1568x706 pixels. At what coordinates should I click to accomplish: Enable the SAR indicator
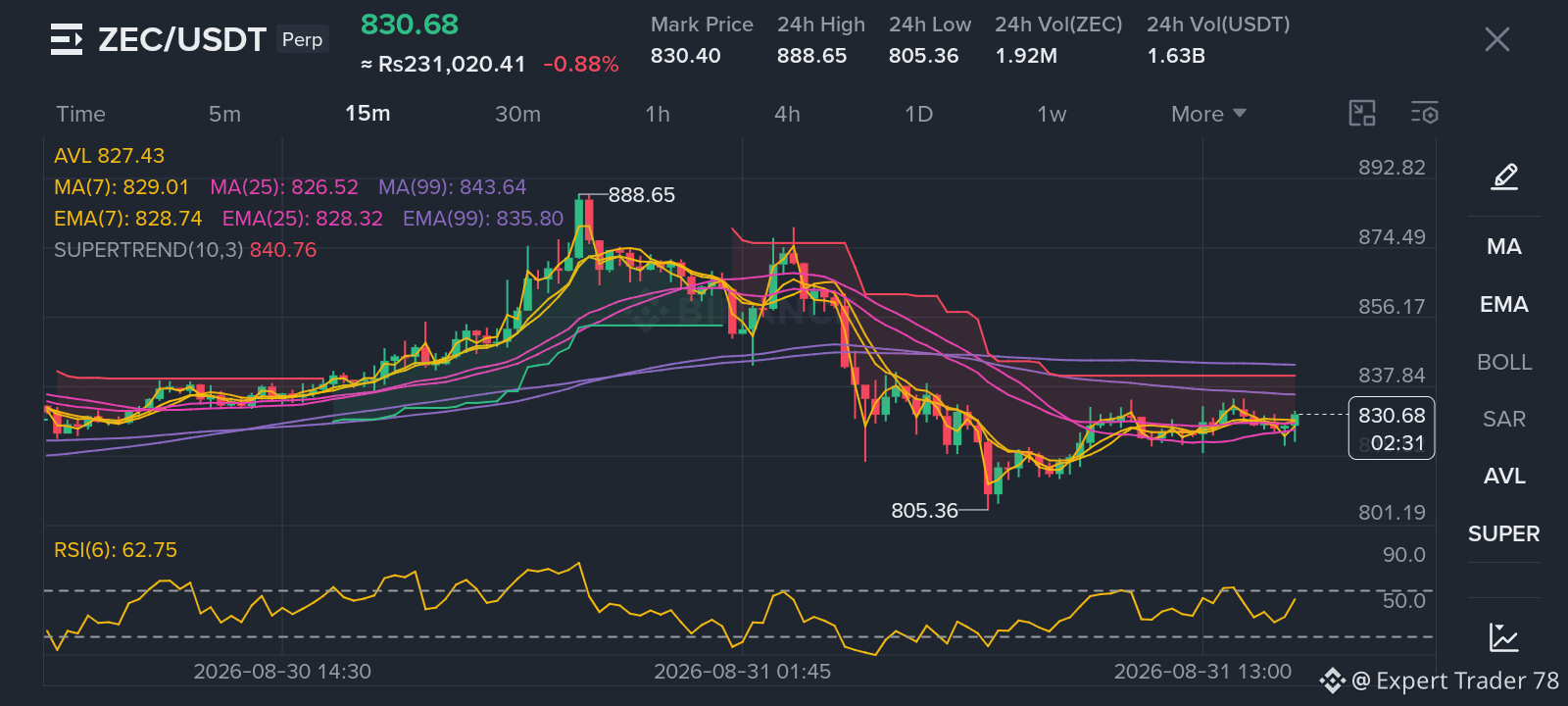tap(1504, 419)
